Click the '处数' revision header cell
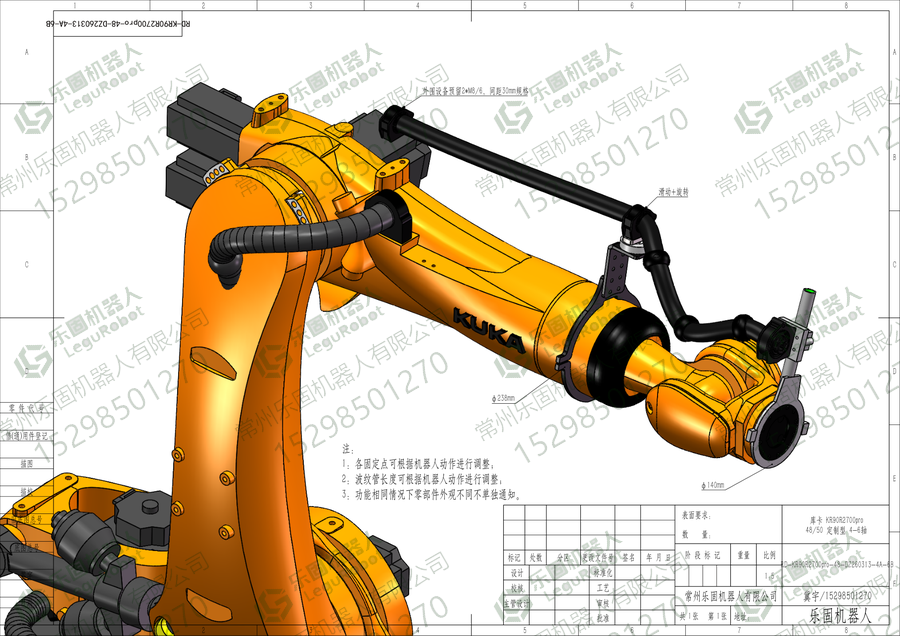The height and width of the screenshot is (636, 900). tap(536, 557)
